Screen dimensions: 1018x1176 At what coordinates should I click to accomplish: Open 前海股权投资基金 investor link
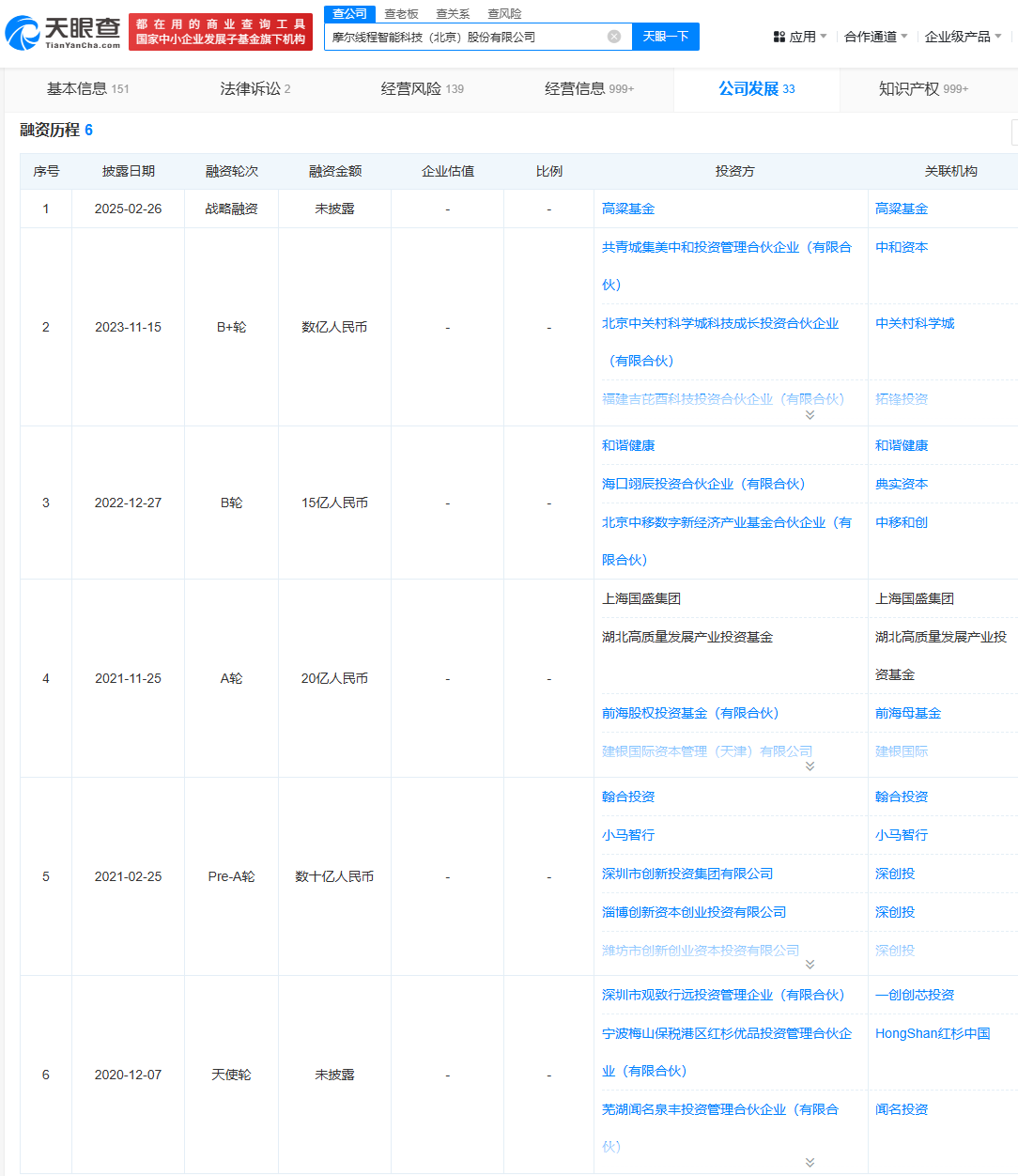tap(690, 713)
